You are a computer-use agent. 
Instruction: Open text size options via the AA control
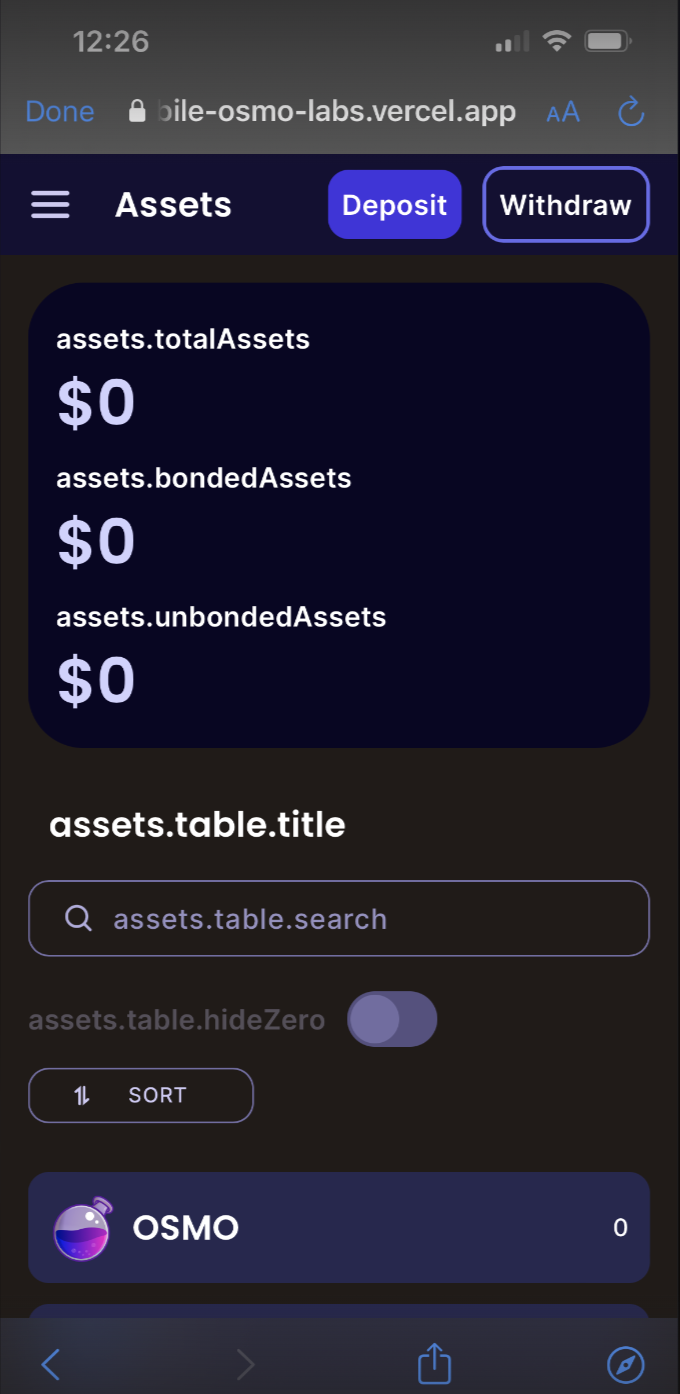pyautogui.click(x=562, y=112)
